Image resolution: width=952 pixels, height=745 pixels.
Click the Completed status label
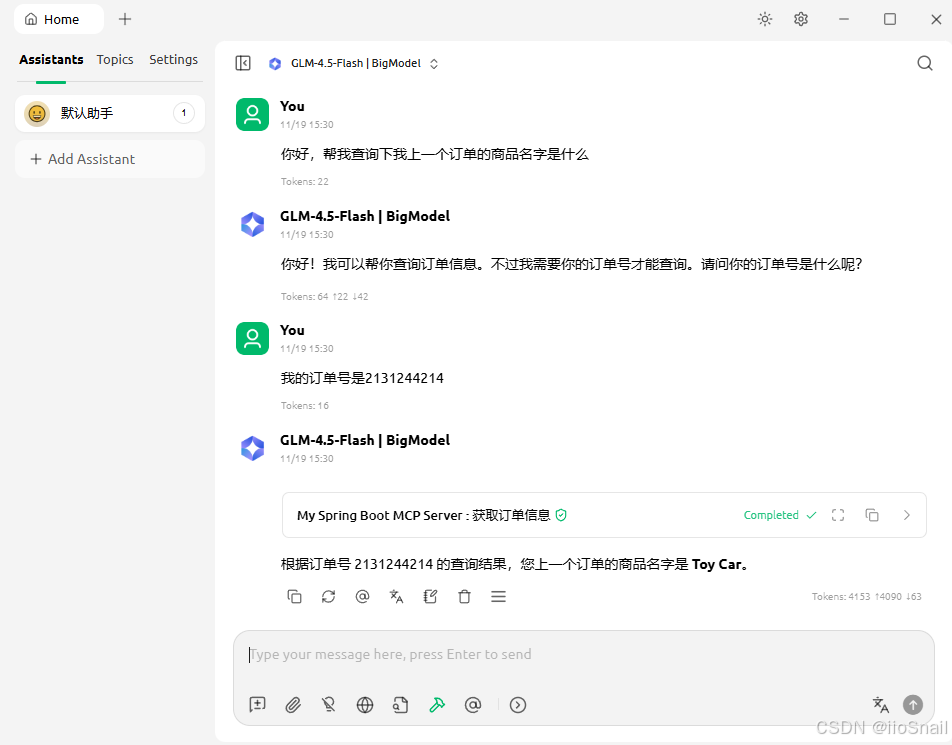click(771, 515)
